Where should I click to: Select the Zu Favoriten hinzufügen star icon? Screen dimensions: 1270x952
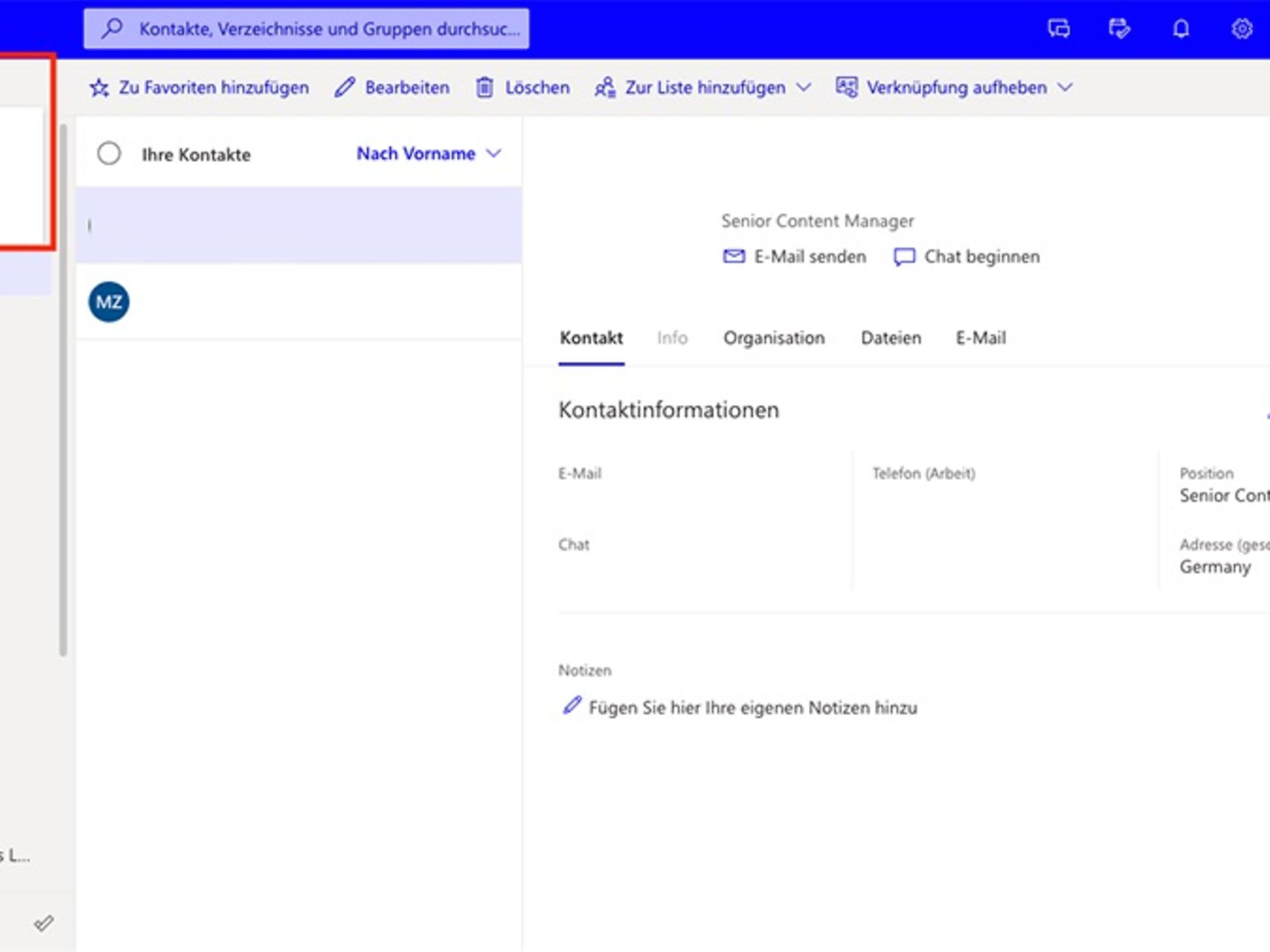(99, 87)
